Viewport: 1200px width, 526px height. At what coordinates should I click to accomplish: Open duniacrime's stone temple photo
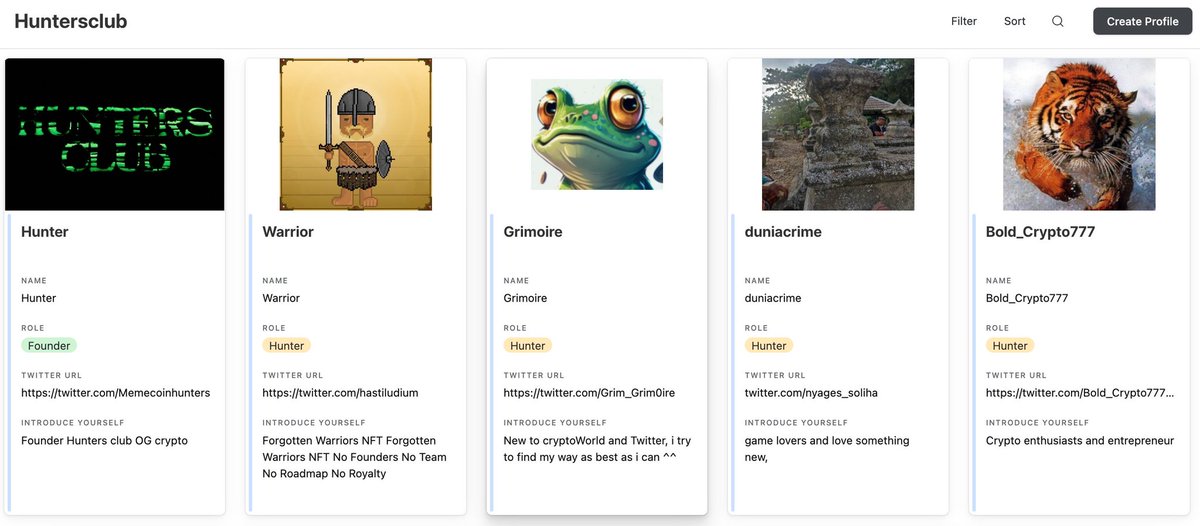838,134
